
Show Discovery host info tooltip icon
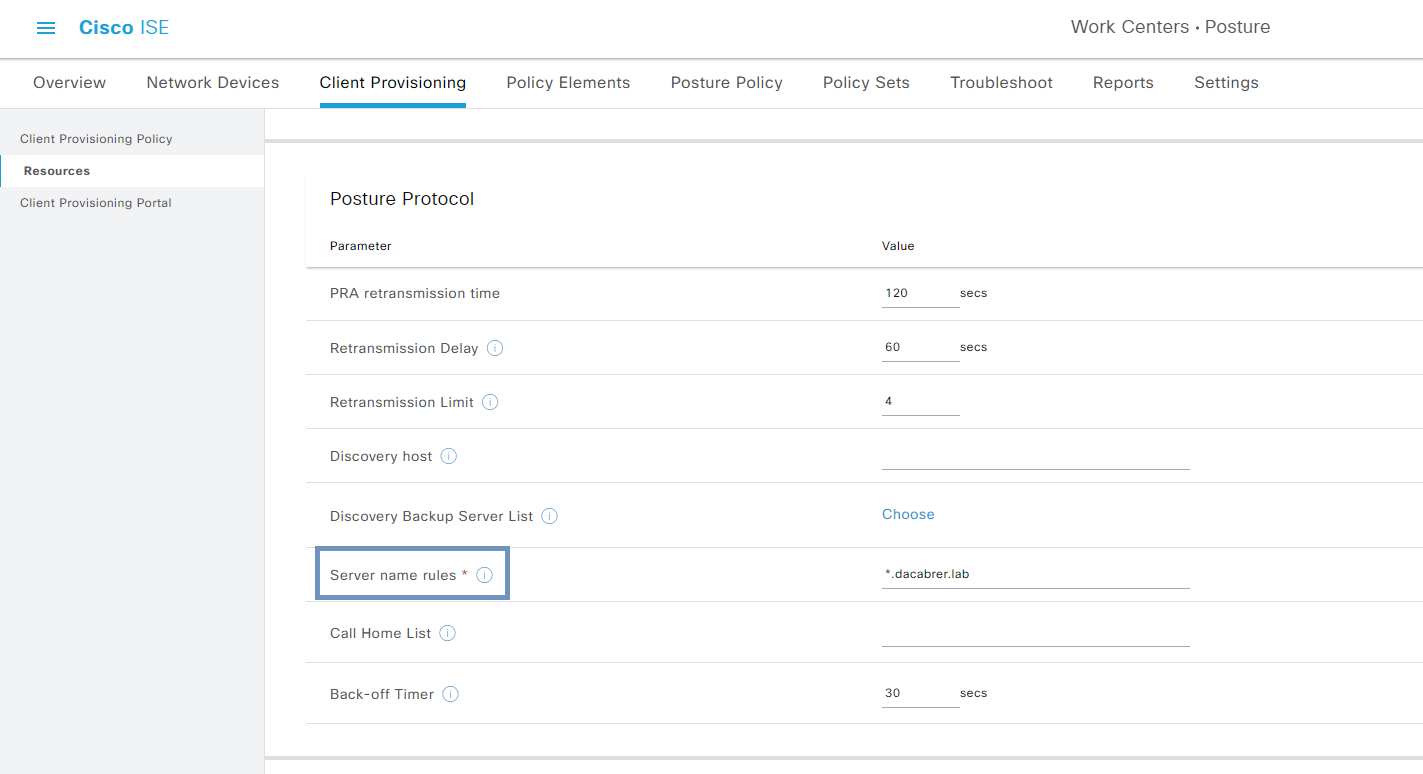[x=449, y=456]
